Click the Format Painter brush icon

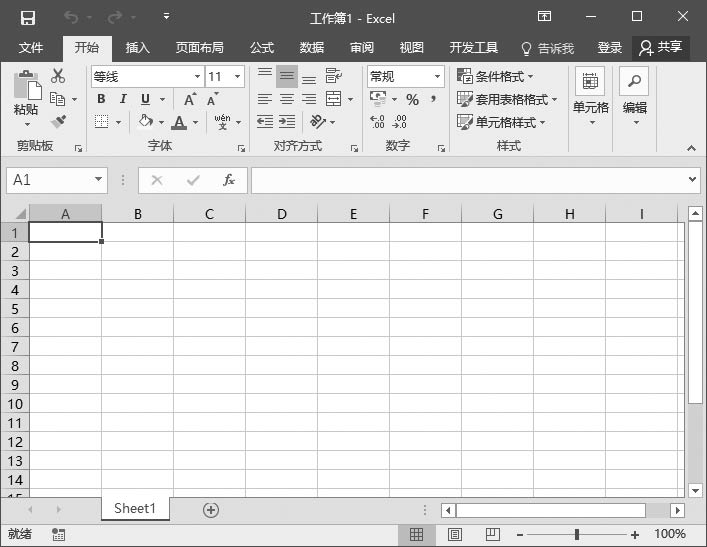pos(58,121)
